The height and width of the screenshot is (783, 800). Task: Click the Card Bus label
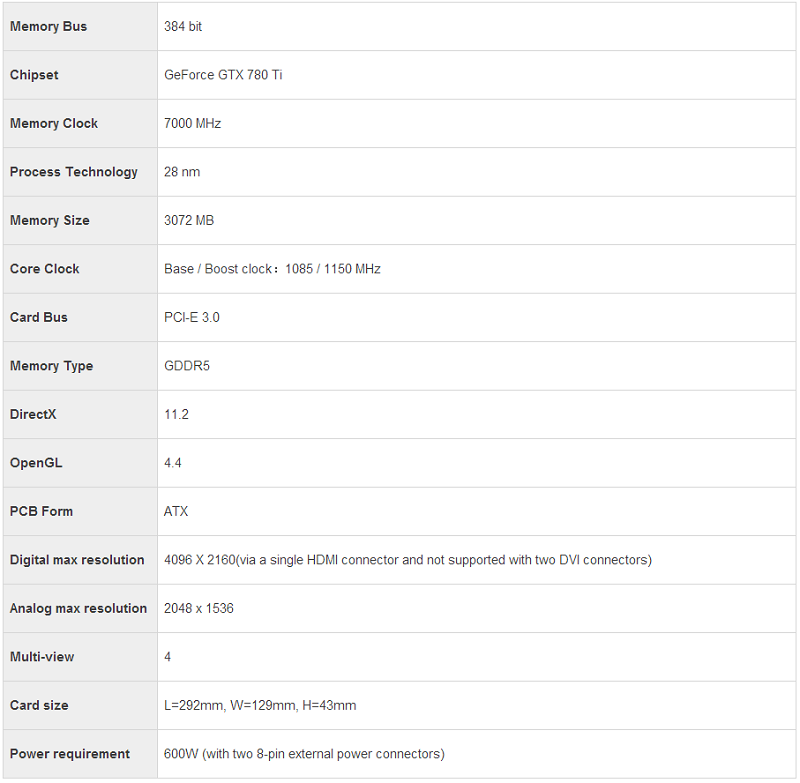(x=39, y=318)
